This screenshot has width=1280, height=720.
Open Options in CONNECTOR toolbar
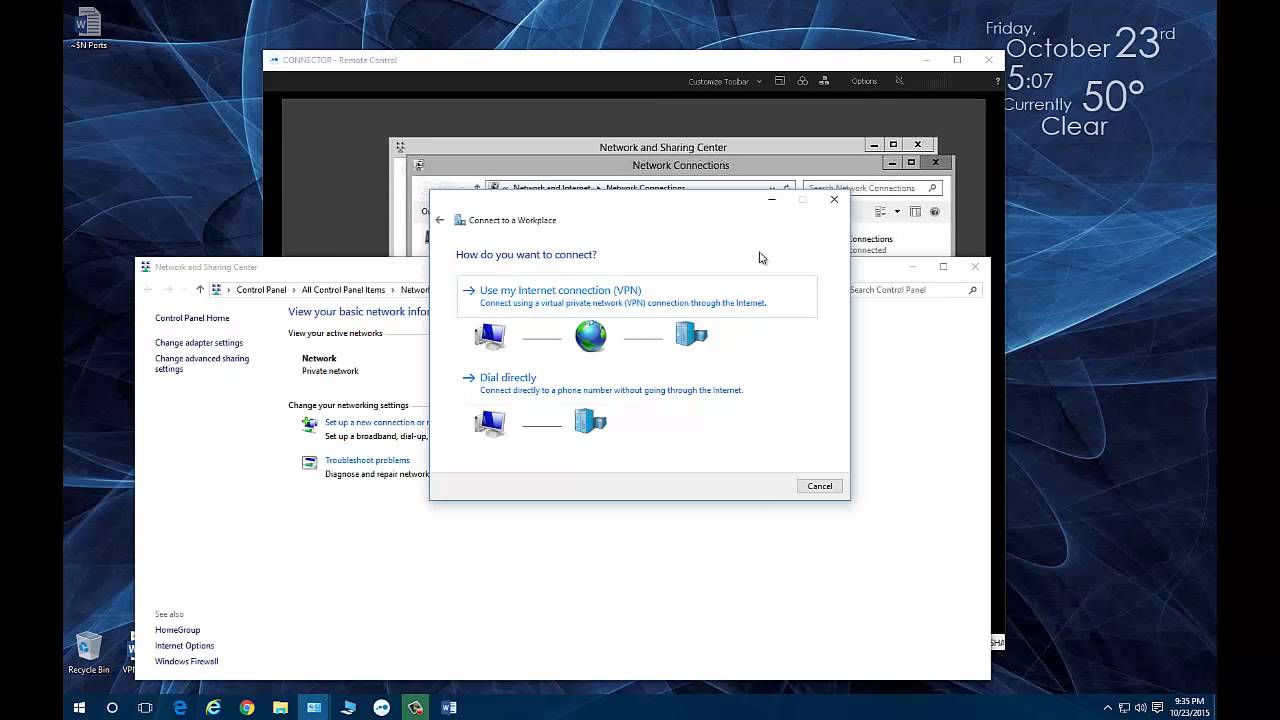(864, 82)
